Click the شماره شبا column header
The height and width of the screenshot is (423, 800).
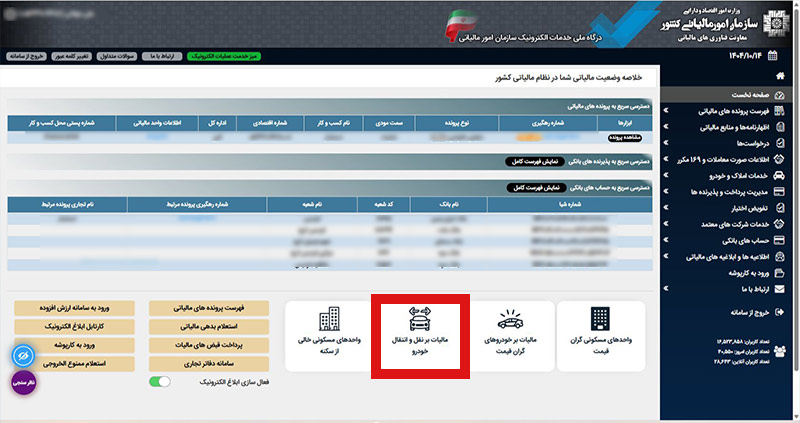(570, 204)
